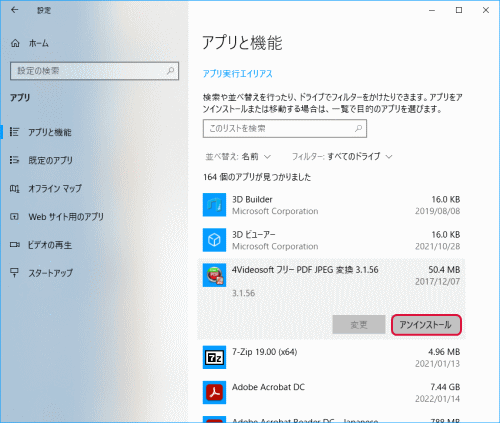Click the Adobe Acrobat DC app icon
This screenshot has height=423, width=500.
click(214, 393)
